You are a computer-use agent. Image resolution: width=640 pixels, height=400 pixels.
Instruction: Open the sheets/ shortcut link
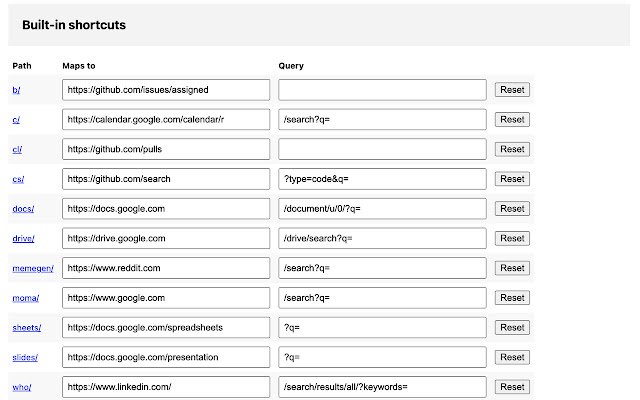point(27,328)
